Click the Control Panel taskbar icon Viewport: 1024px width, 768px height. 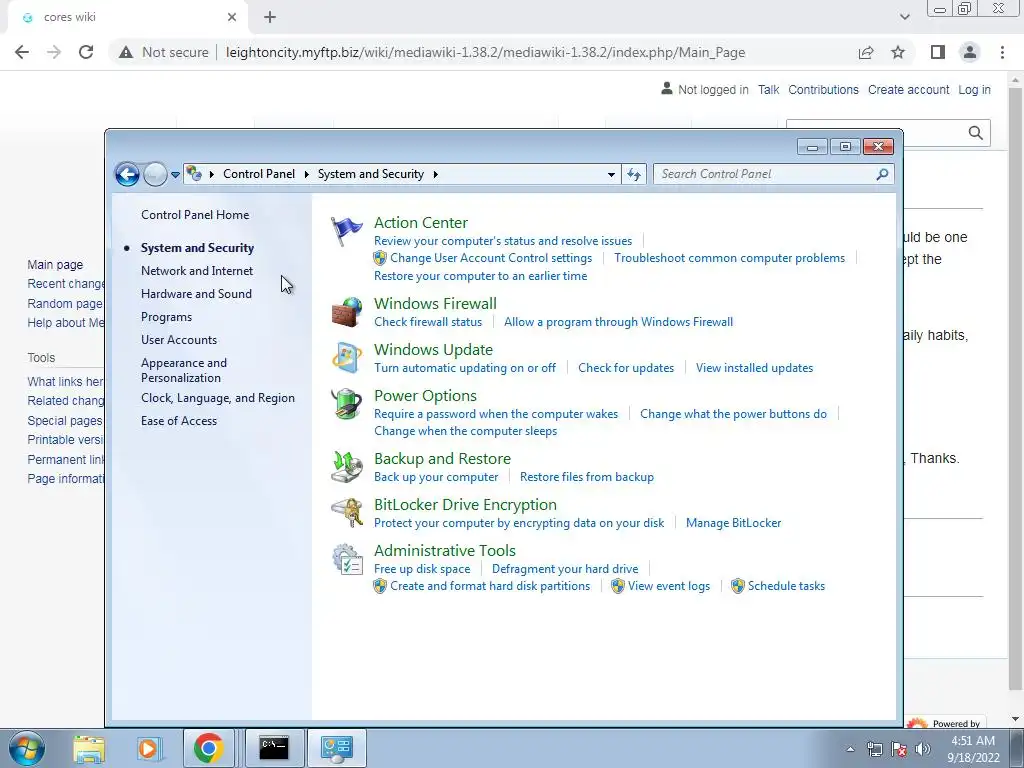click(337, 748)
